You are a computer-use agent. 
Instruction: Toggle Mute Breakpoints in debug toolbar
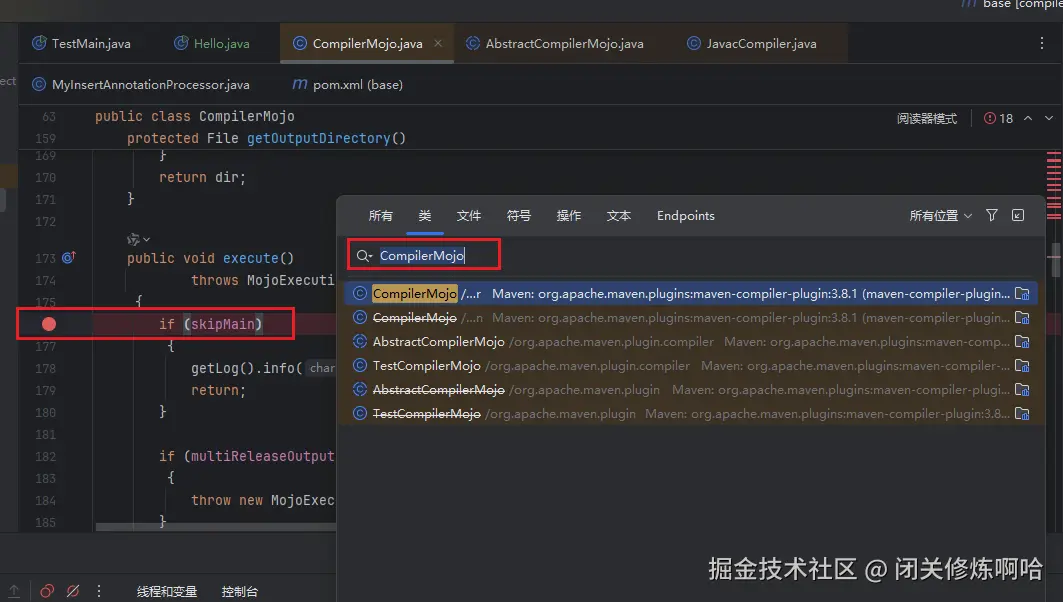(x=73, y=591)
